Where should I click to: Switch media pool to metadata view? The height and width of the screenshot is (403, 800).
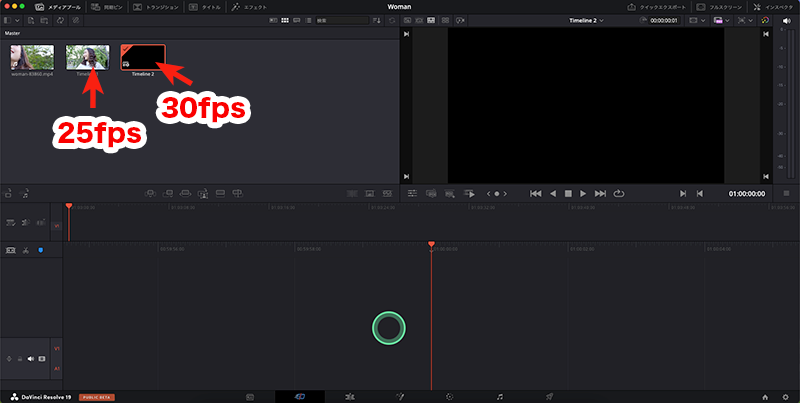click(x=273, y=20)
